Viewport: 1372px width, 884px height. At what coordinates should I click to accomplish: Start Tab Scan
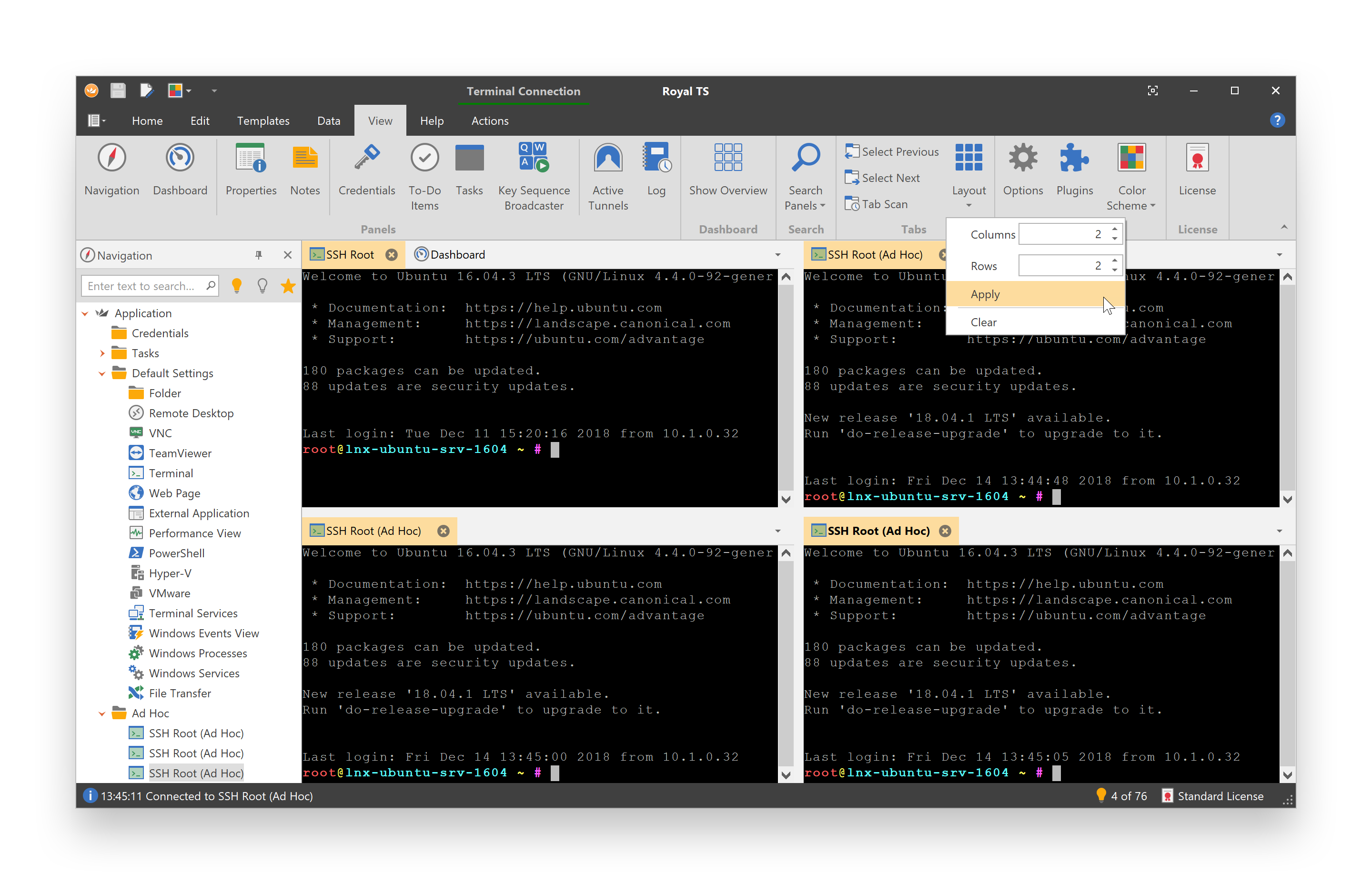(x=876, y=204)
